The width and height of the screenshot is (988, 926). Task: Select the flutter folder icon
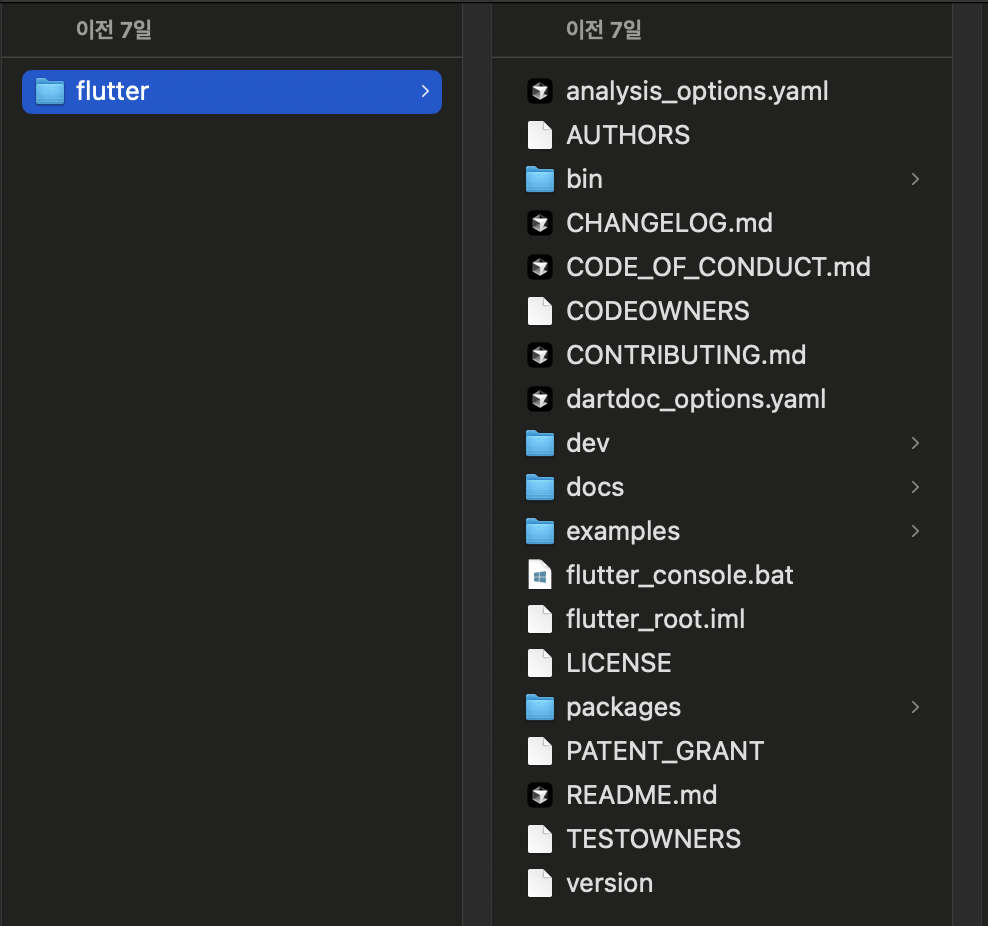(x=50, y=91)
